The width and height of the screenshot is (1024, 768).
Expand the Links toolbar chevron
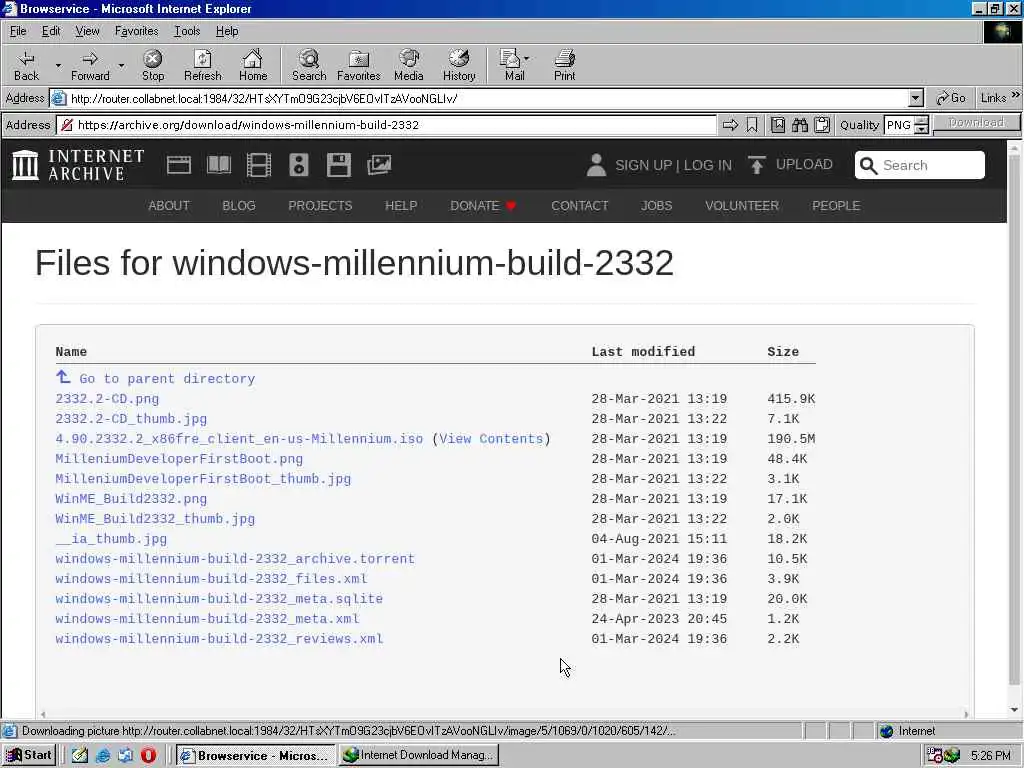[x=1016, y=95]
